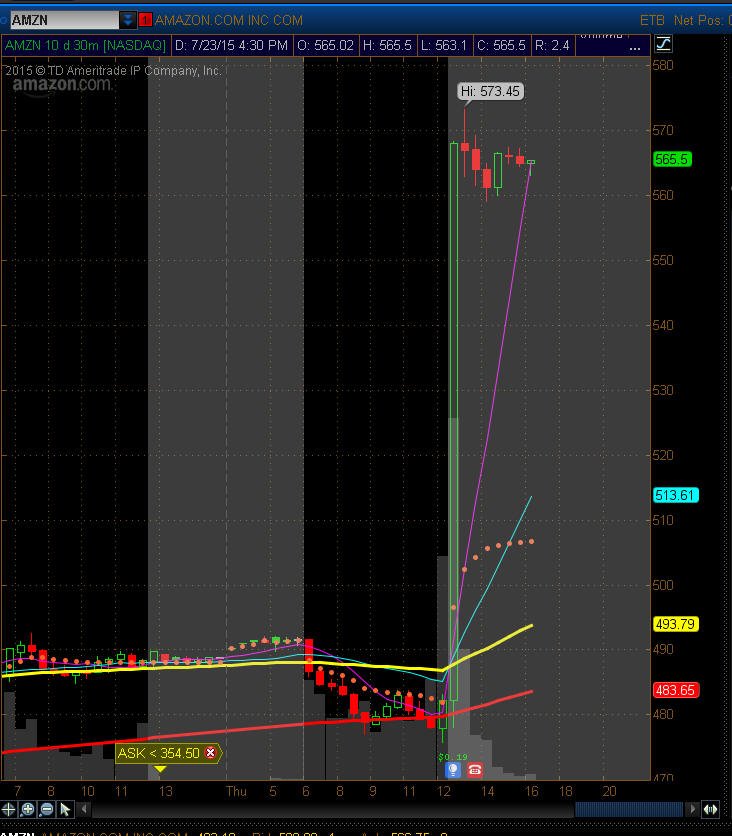Click the Thu date label on time axis
The width and height of the screenshot is (732, 836).
pyautogui.click(x=236, y=791)
